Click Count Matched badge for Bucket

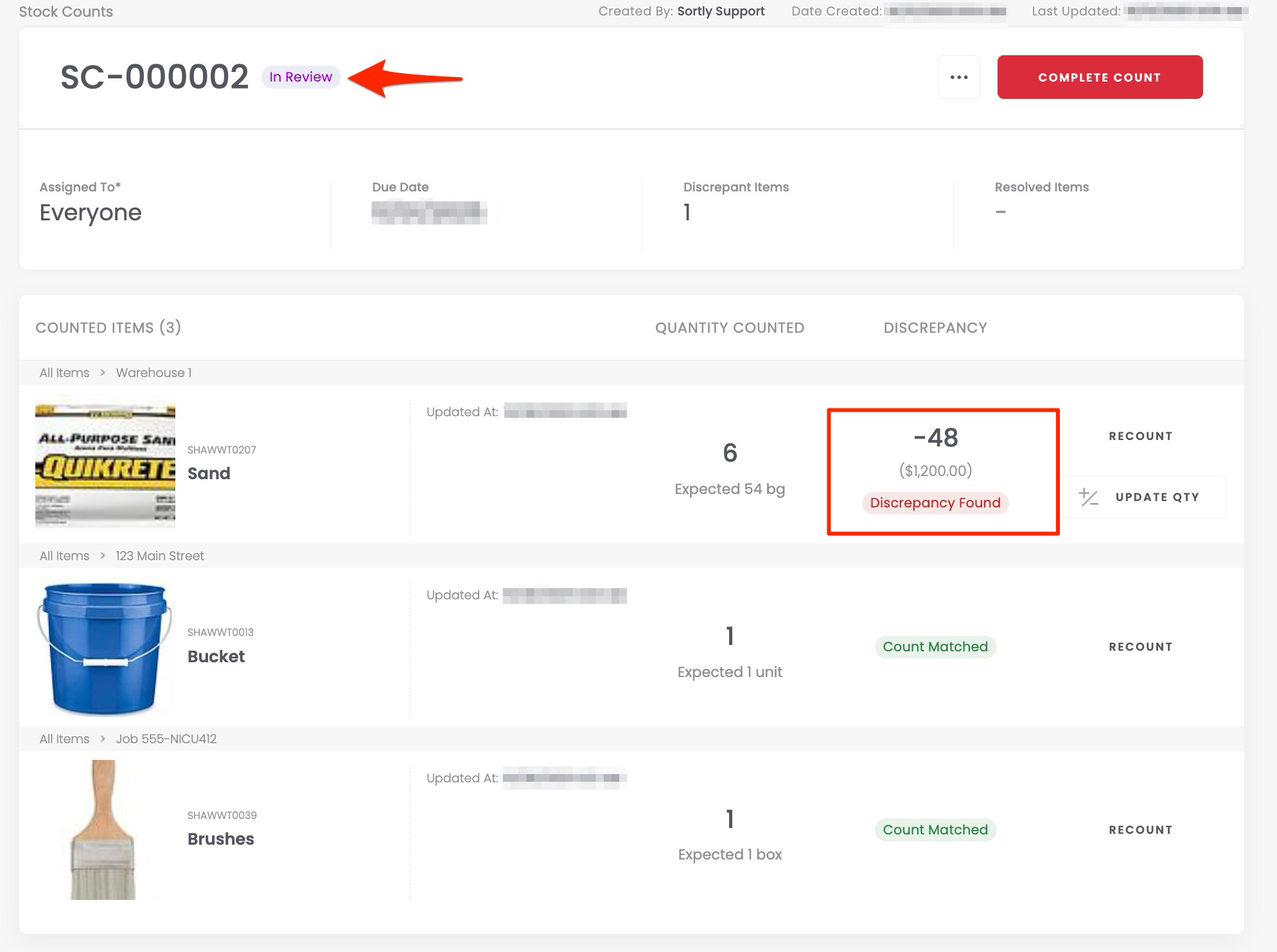(x=935, y=647)
